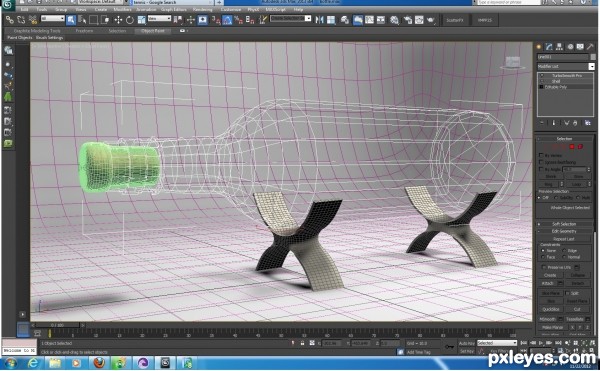
Task: Open key filter Selected dropdown
Action: pyautogui.click(x=497, y=343)
